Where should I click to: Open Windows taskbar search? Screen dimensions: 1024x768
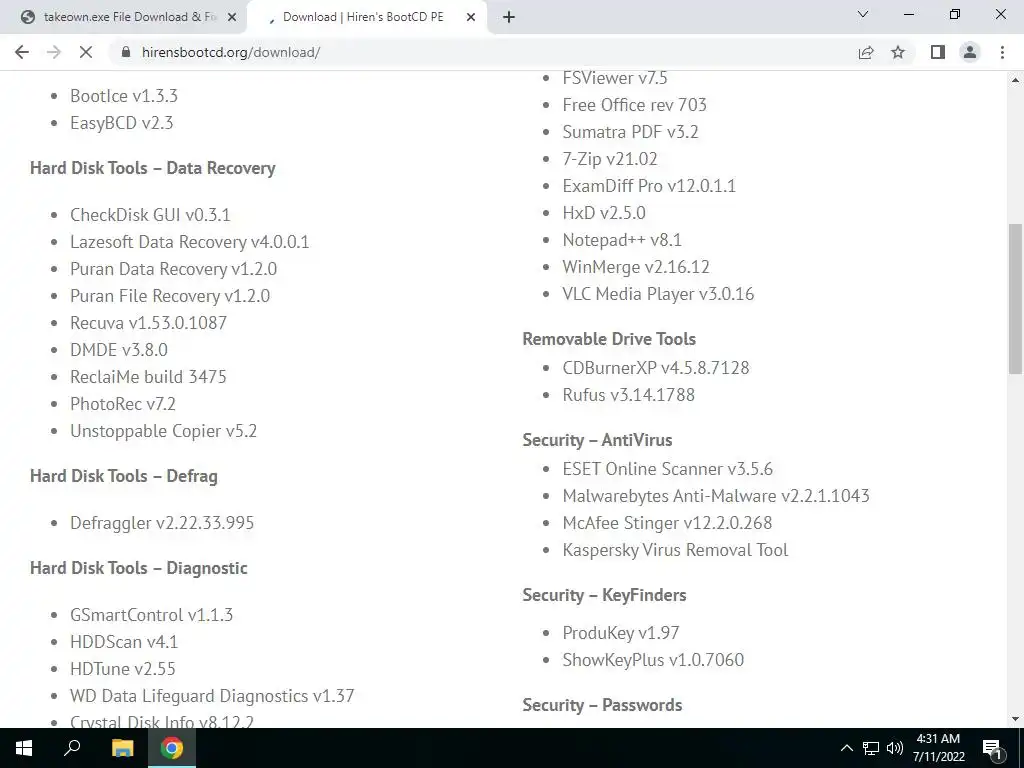coord(72,748)
